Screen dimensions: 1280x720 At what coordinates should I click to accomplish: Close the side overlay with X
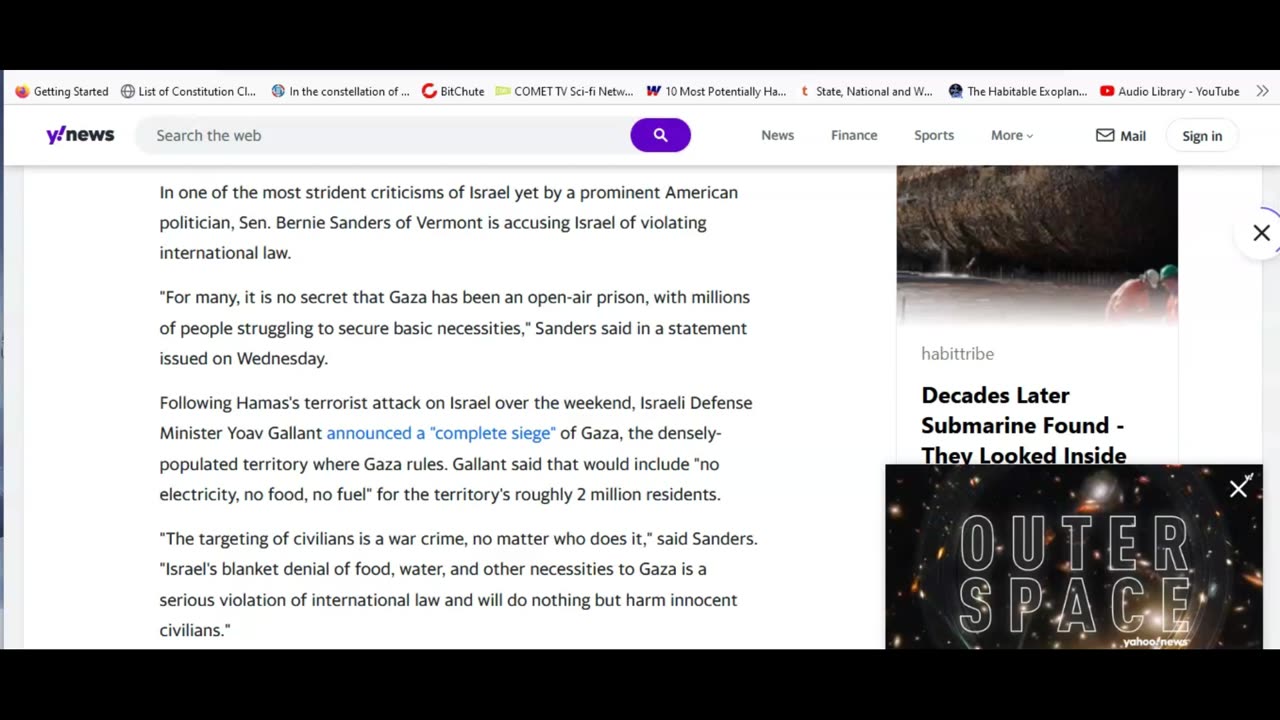1261,233
